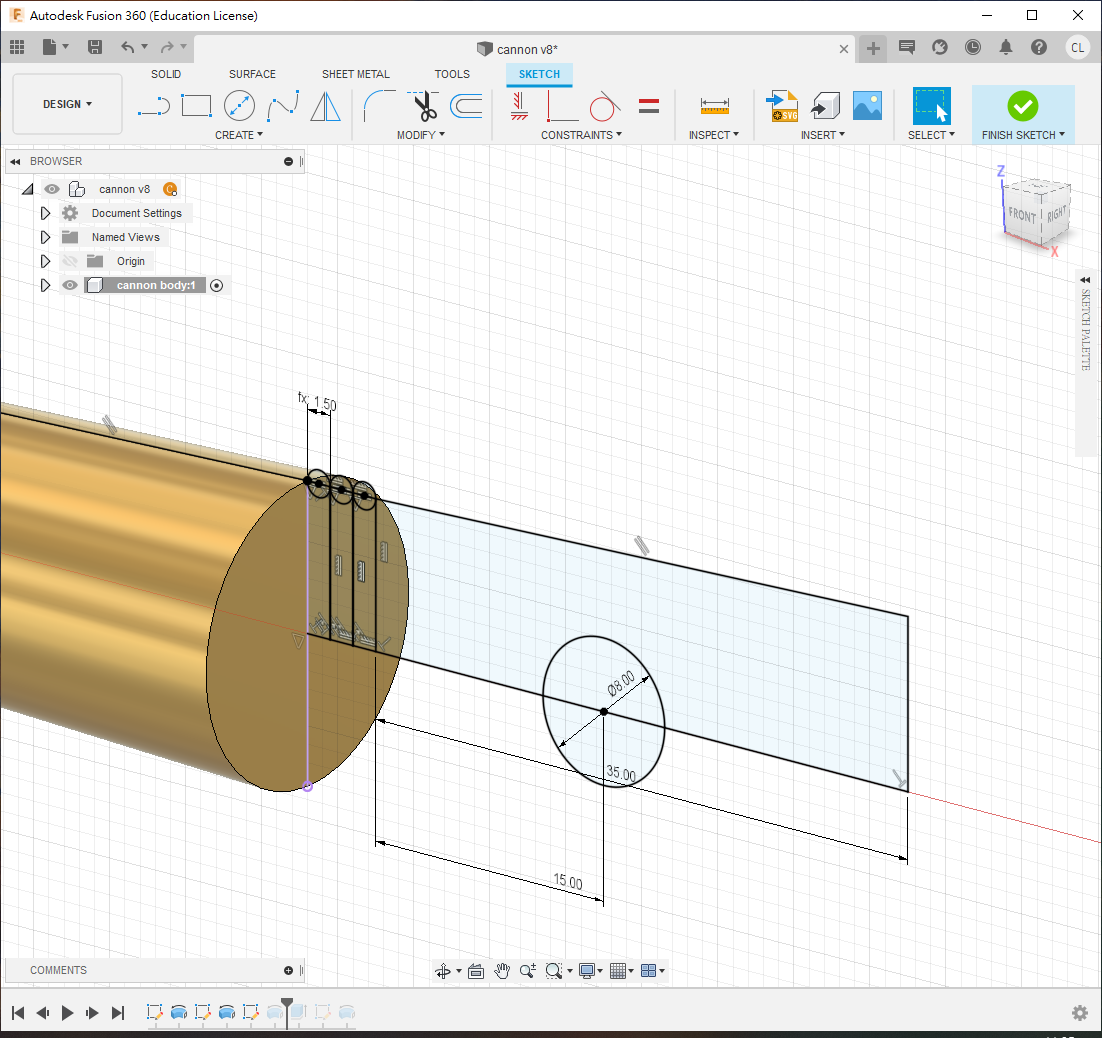Toggle visibility of the Origin folder
Image resolution: width=1102 pixels, height=1038 pixels.
tap(70, 261)
